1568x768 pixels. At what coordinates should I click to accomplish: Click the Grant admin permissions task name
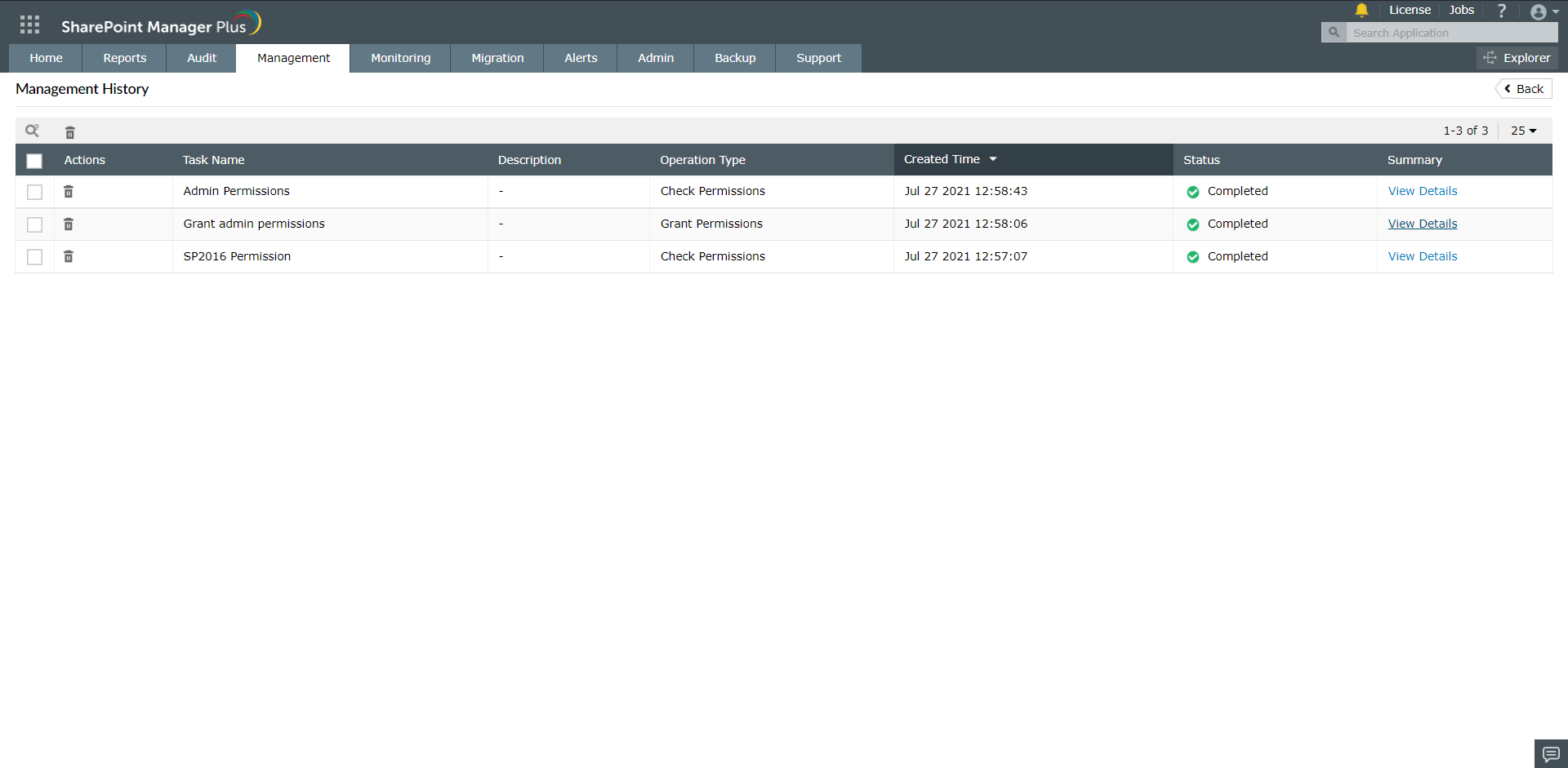(254, 224)
